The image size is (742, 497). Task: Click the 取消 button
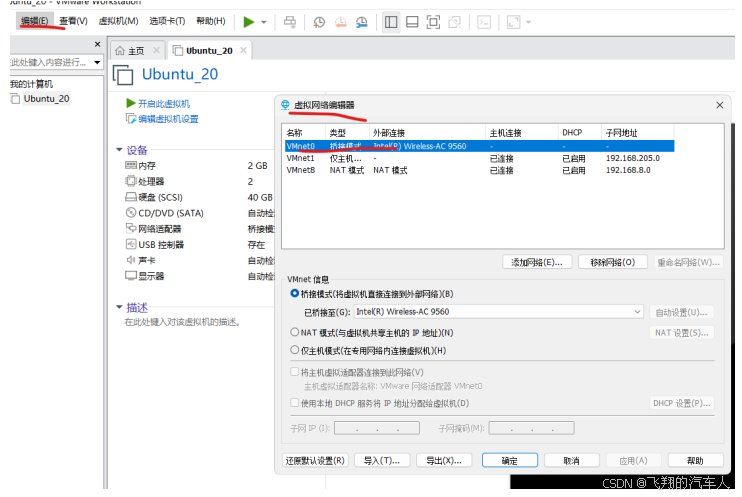point(572,461)
